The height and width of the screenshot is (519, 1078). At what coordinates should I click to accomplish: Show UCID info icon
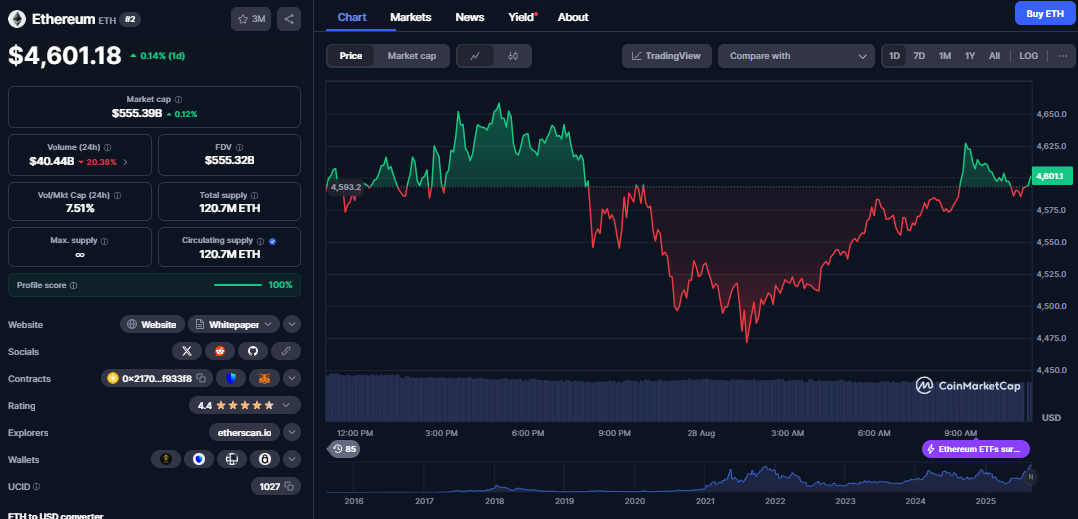36,487
